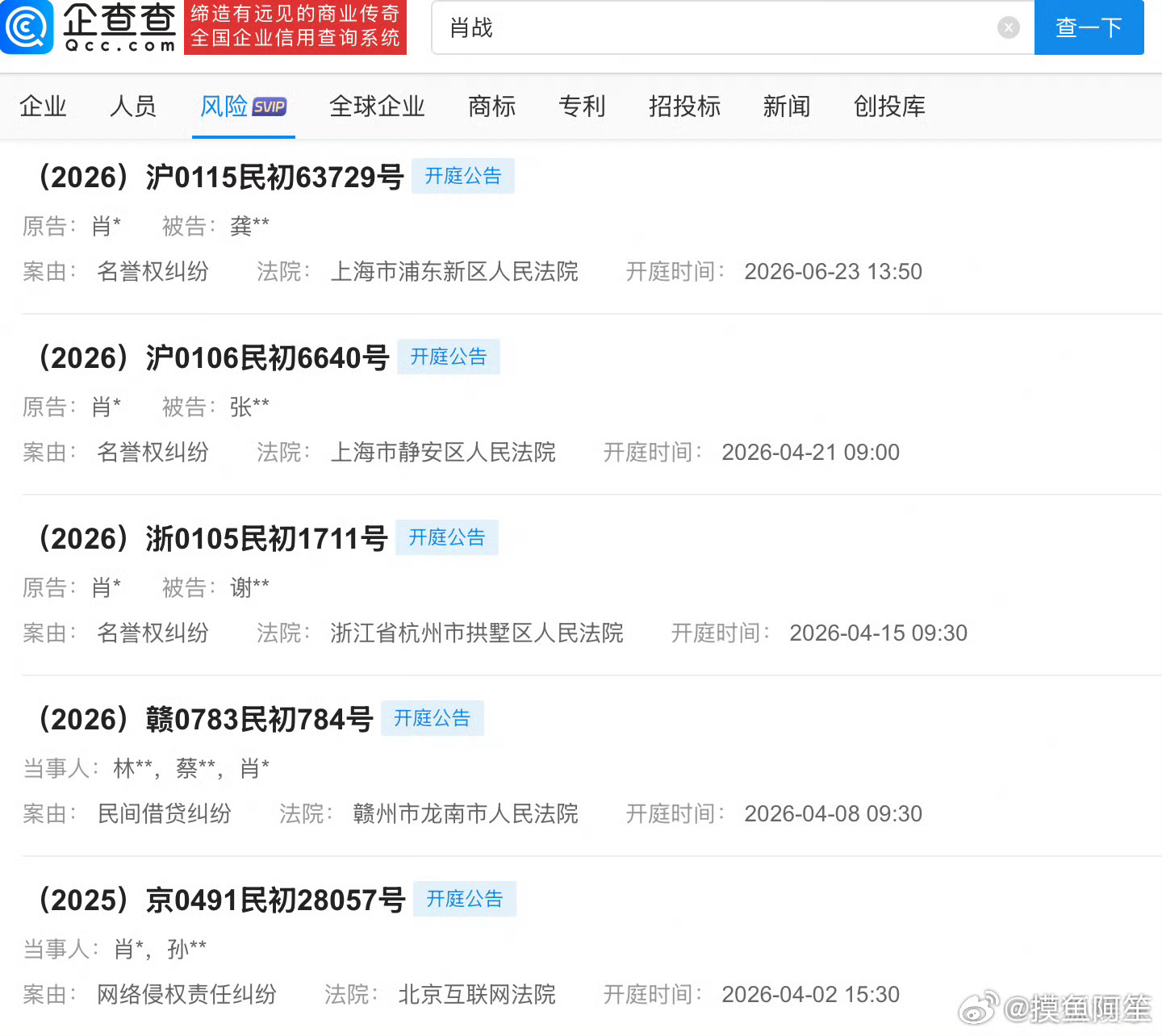
Task: Open case (2026)赣0783民初784号
Action: (205, 719)
